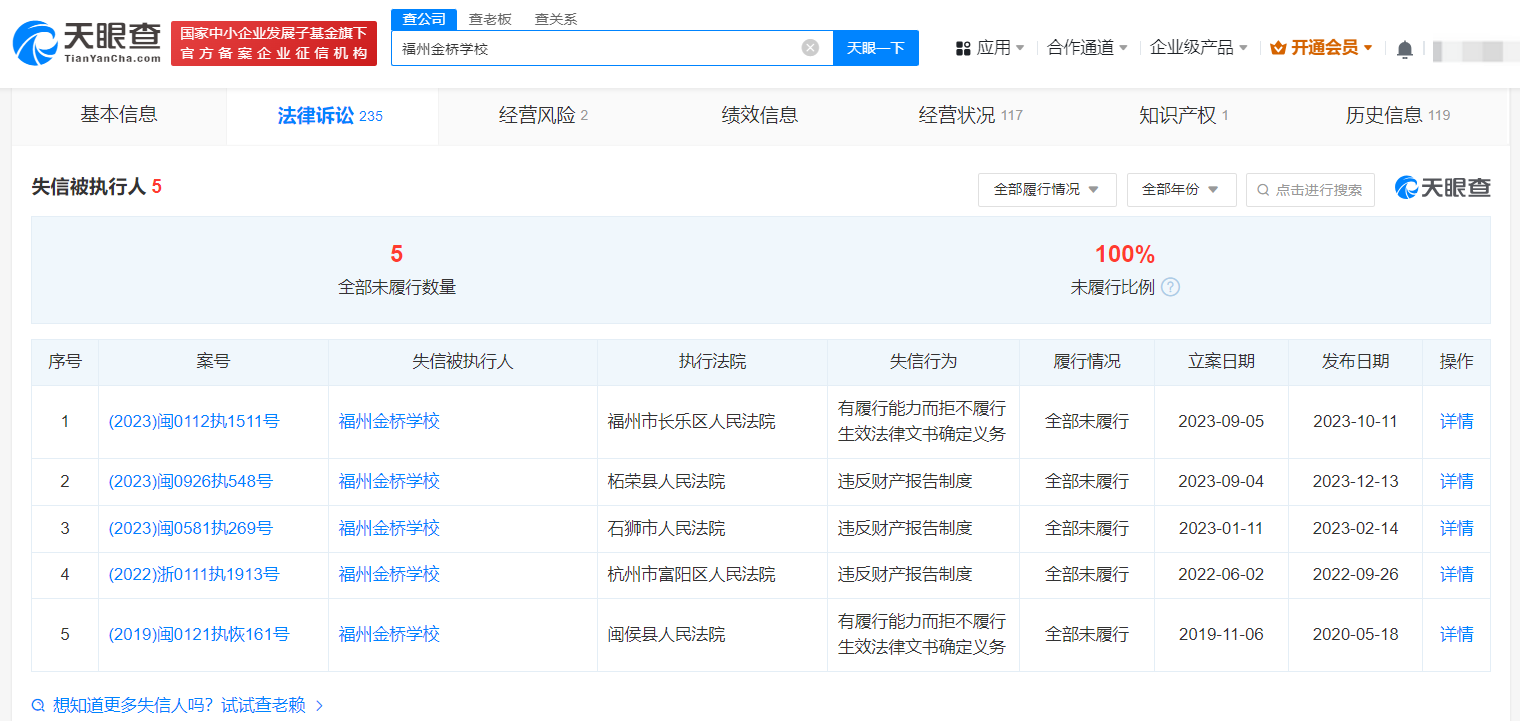Click the search icon beside 想知道更多失信人吗
The width and height of the screenshot is (1520, 721).
click(x=38, y=705)
